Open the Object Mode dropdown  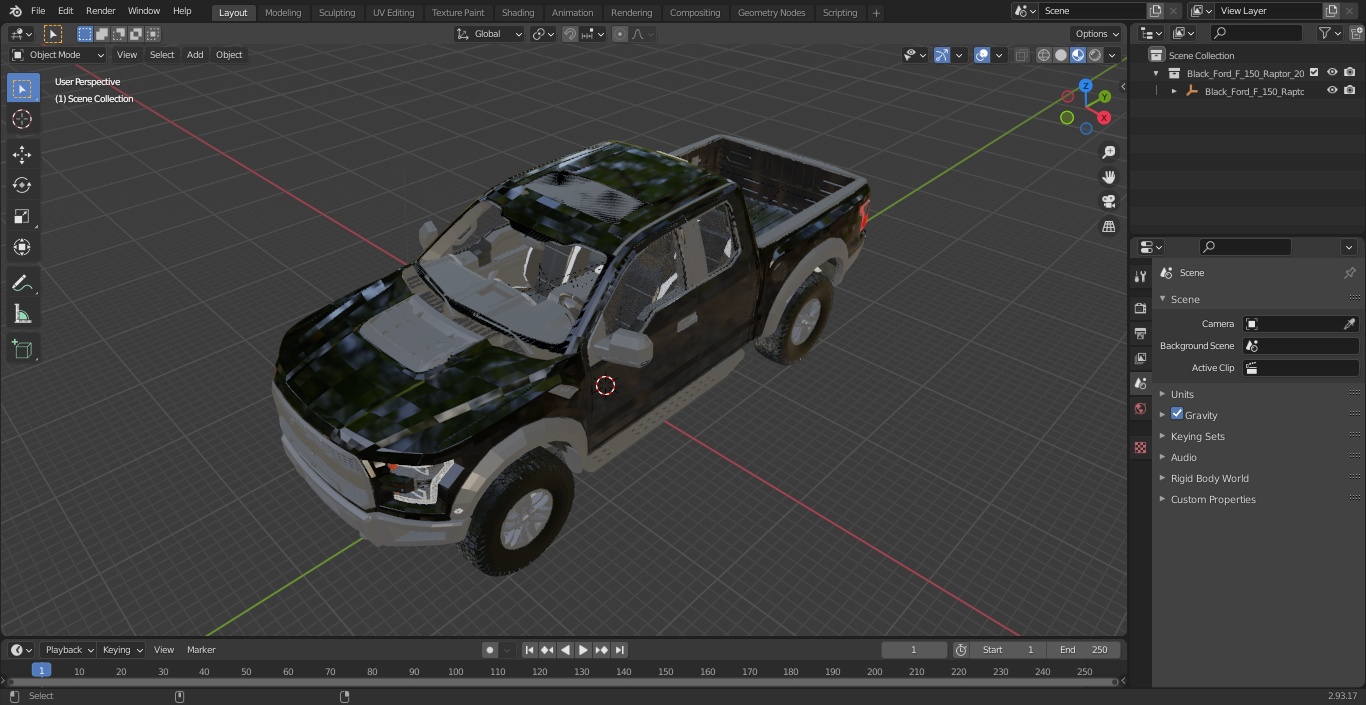coord(58,55)
